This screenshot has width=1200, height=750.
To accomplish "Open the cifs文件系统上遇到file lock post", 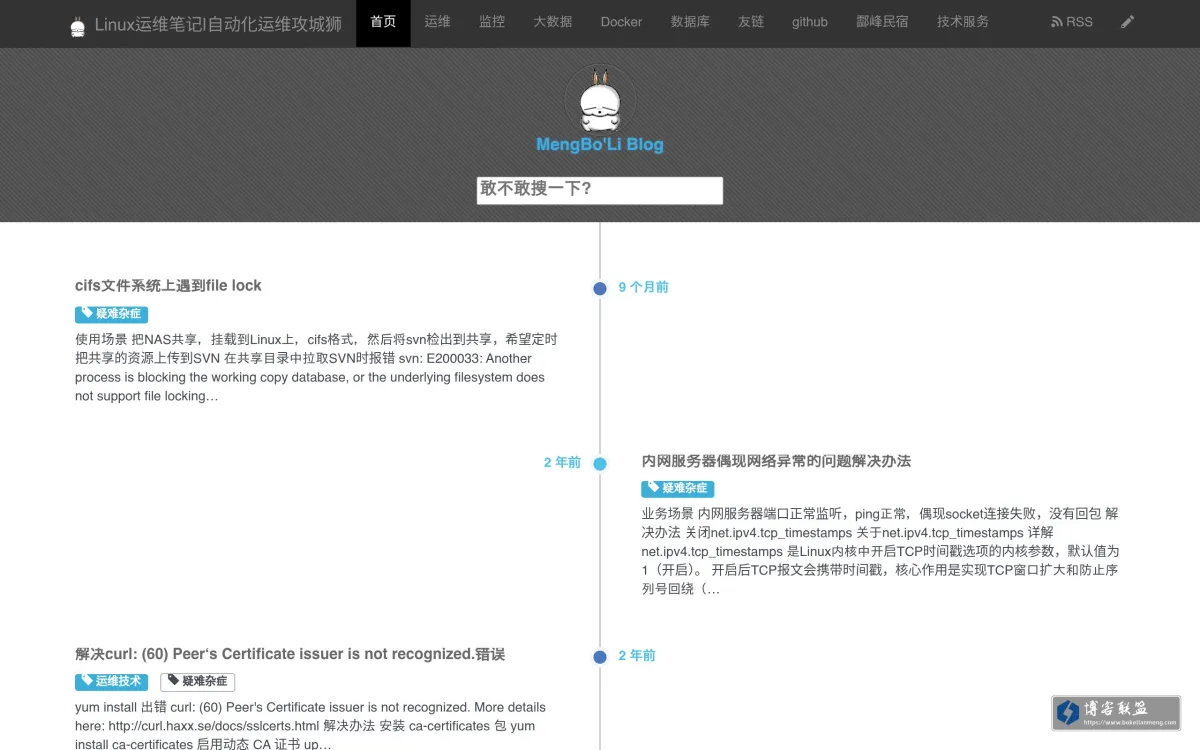I will 168,286.
